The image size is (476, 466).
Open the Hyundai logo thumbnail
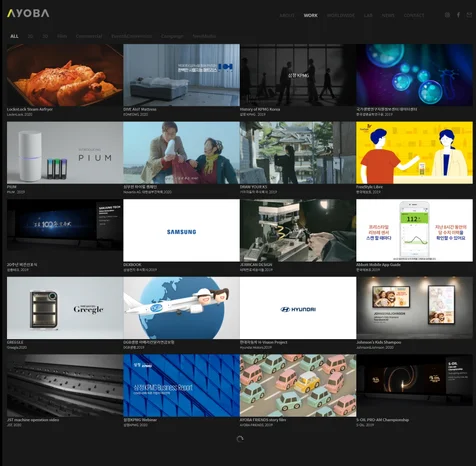pos(298,308)
